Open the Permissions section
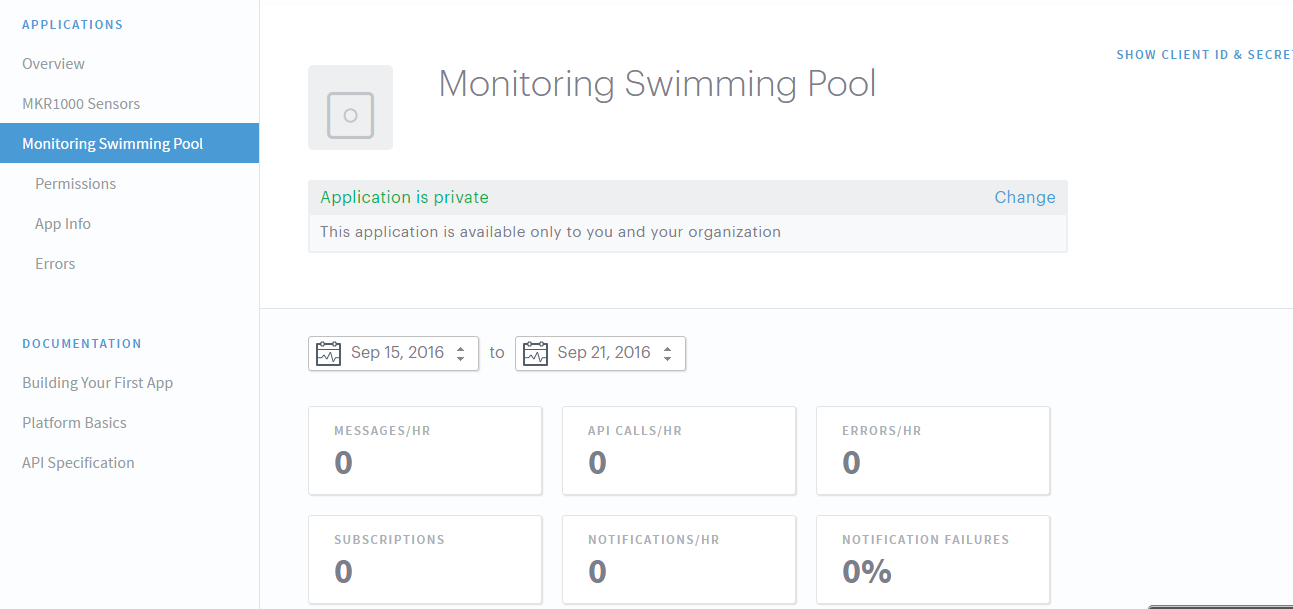 coord(75,183)
